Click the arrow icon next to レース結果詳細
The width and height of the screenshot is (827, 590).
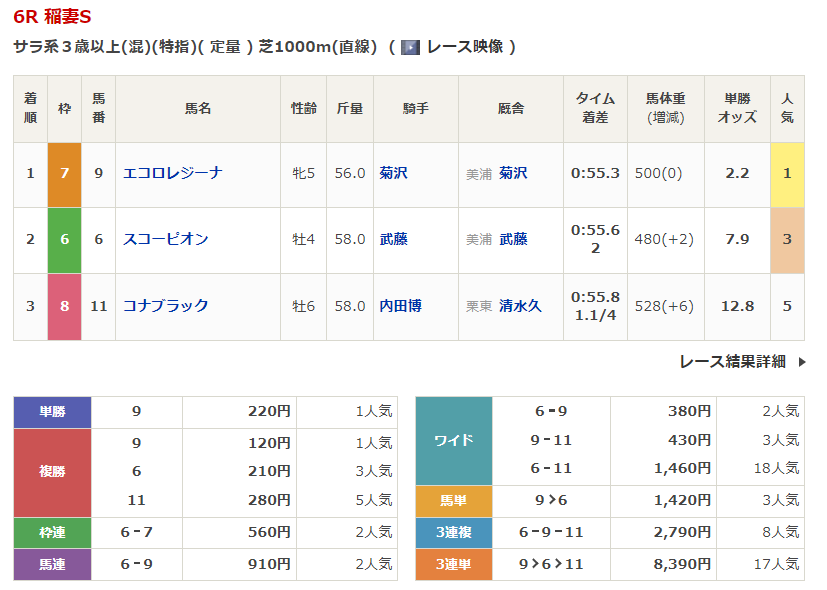[x=802, y=362]
